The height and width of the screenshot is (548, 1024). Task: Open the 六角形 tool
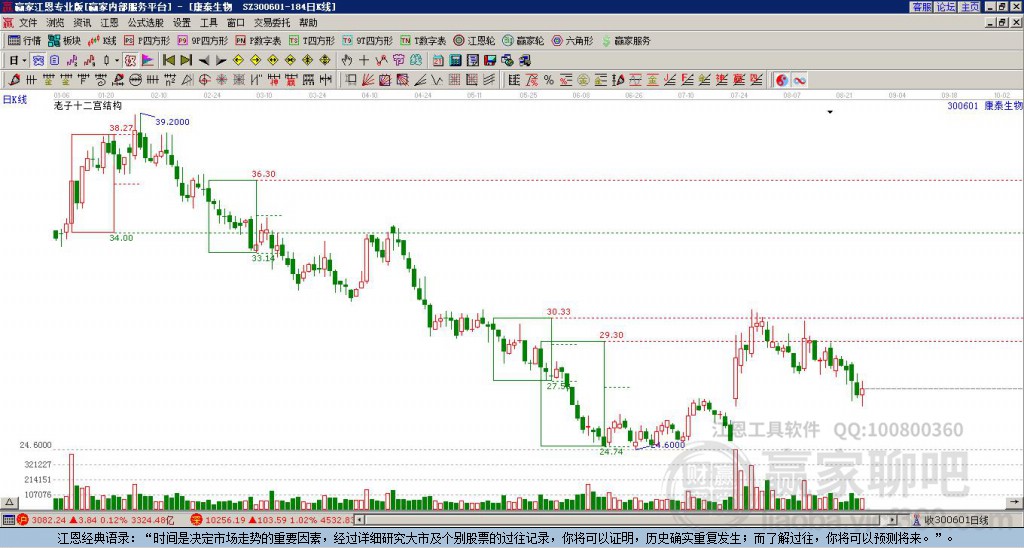[572, 40]
